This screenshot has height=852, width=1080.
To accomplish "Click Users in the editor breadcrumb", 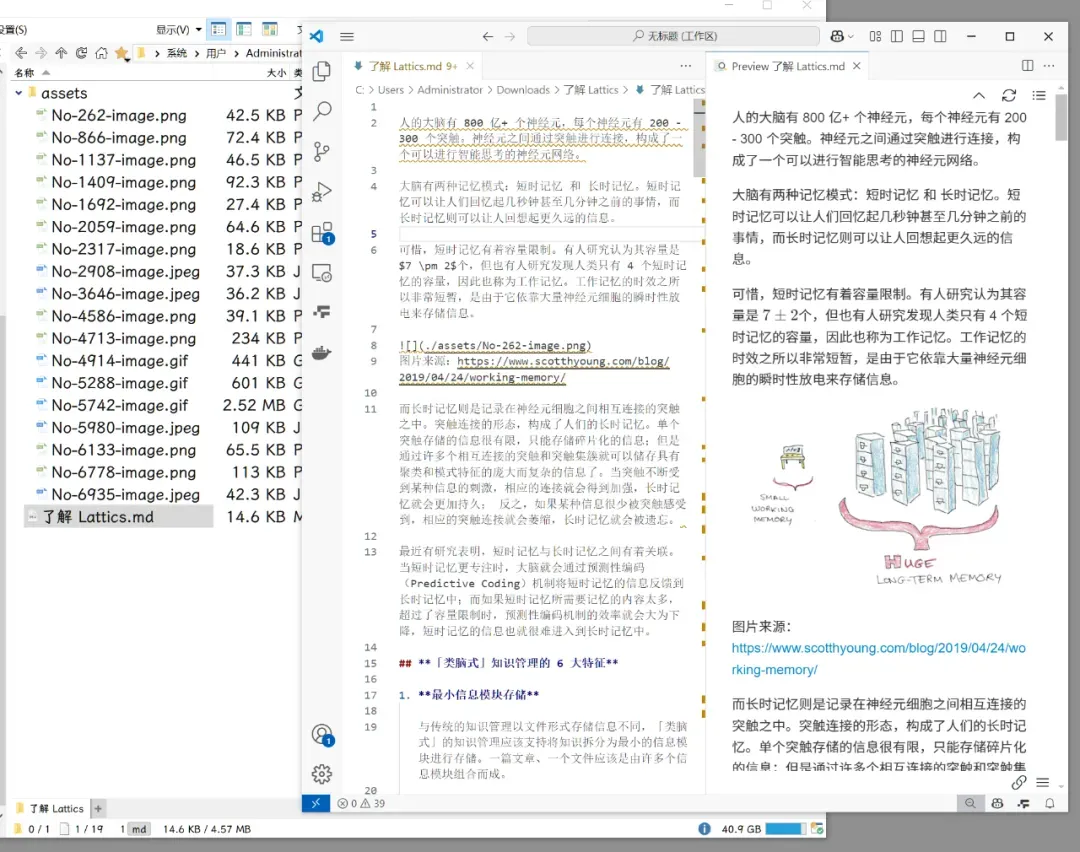I will 391,90.
